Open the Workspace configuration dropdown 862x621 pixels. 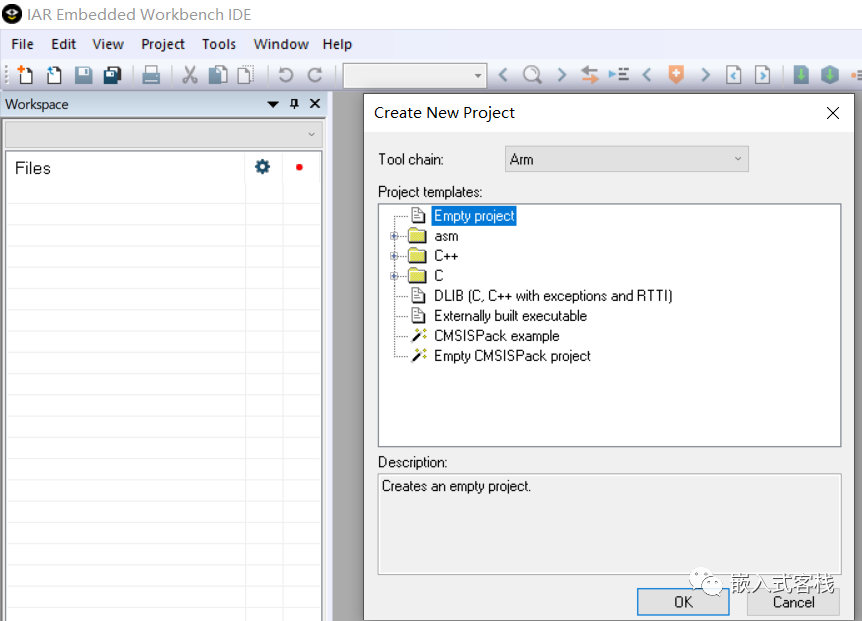(163, 134)
